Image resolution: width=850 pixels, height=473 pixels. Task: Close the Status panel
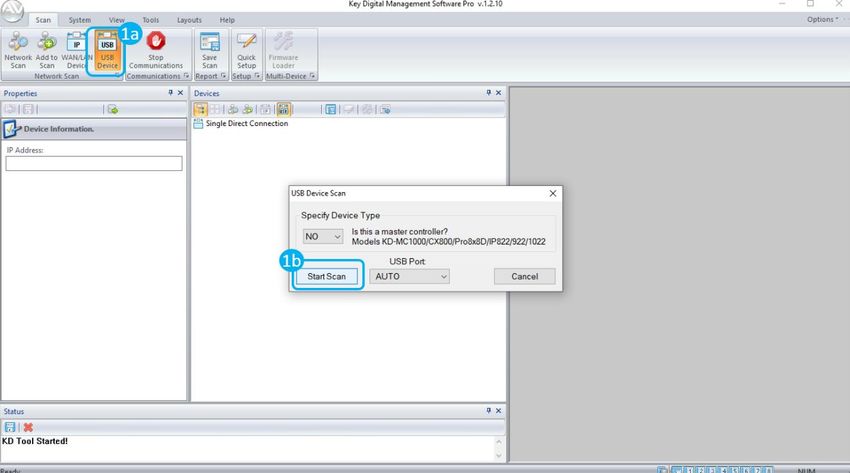click(x=499, y=411)
